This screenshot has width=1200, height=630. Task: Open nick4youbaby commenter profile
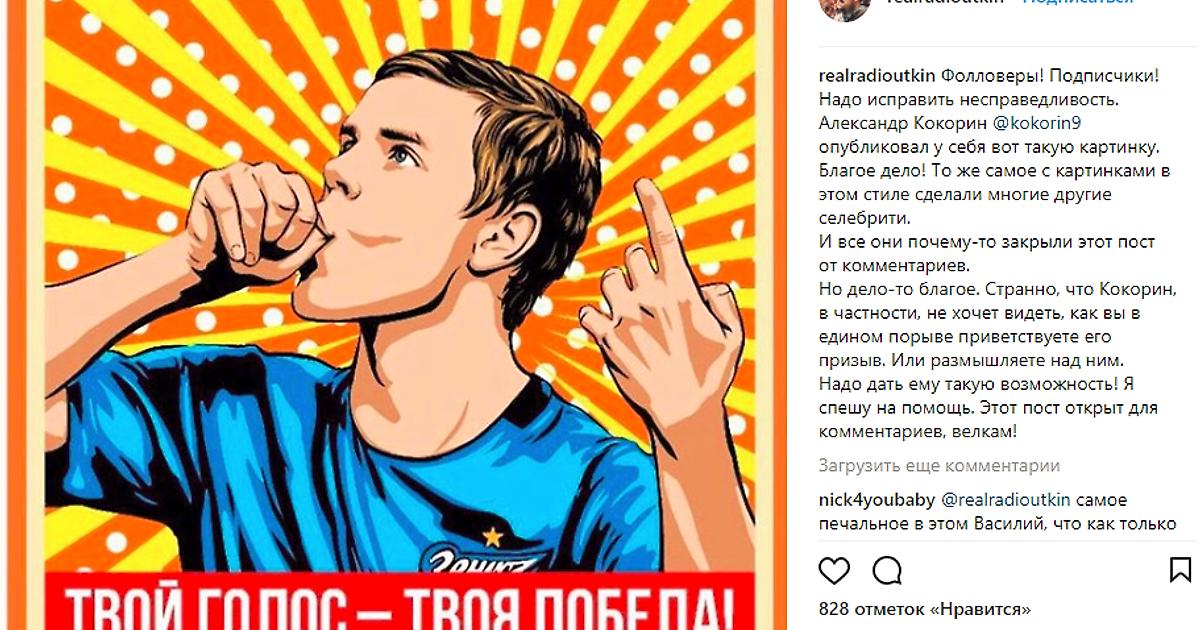tap(877, 500)
